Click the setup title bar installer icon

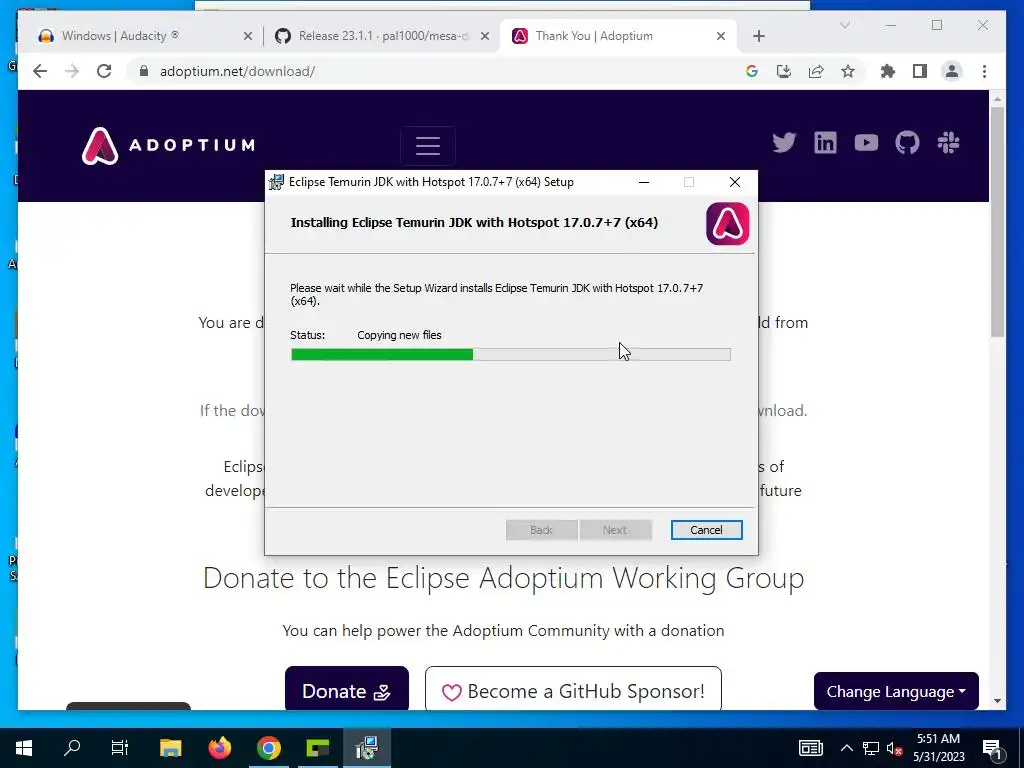pyautogui.click(x=276, y=182)
